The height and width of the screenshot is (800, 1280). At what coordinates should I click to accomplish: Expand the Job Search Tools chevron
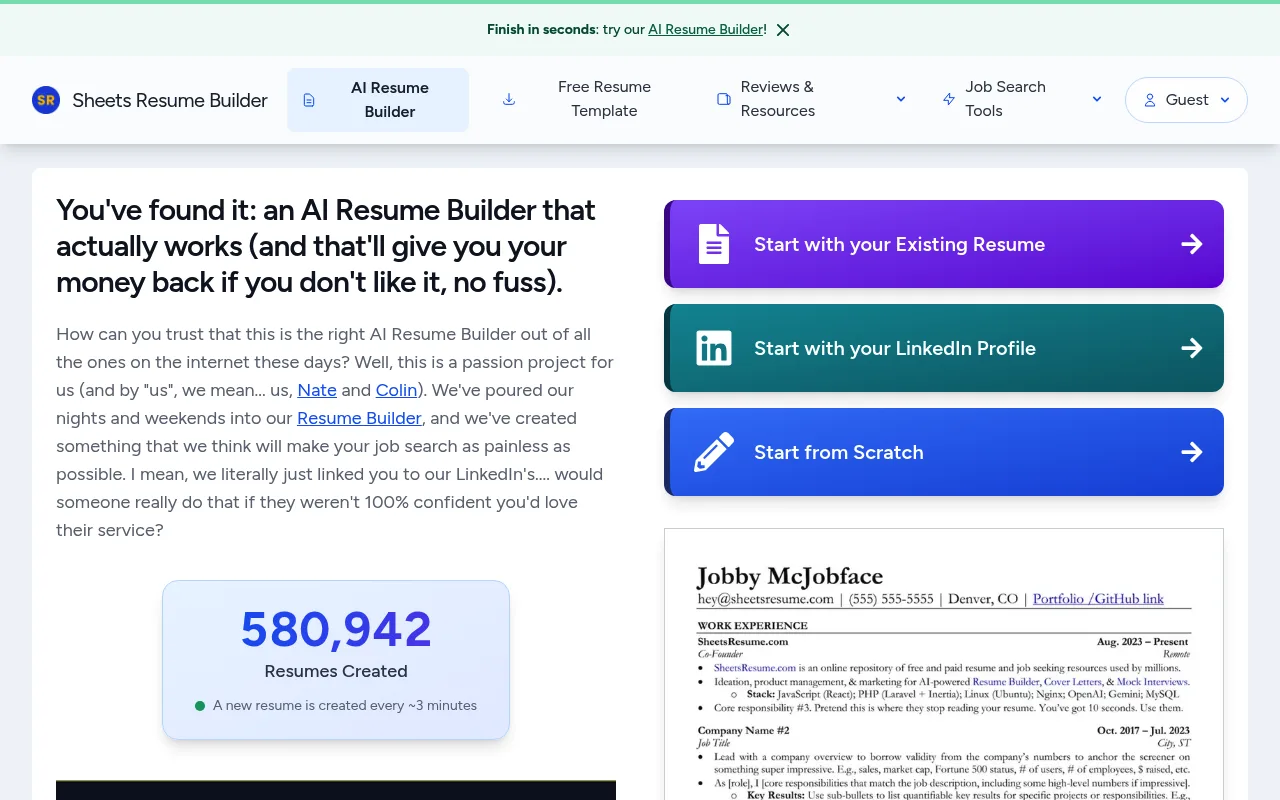click(1097, 99)
